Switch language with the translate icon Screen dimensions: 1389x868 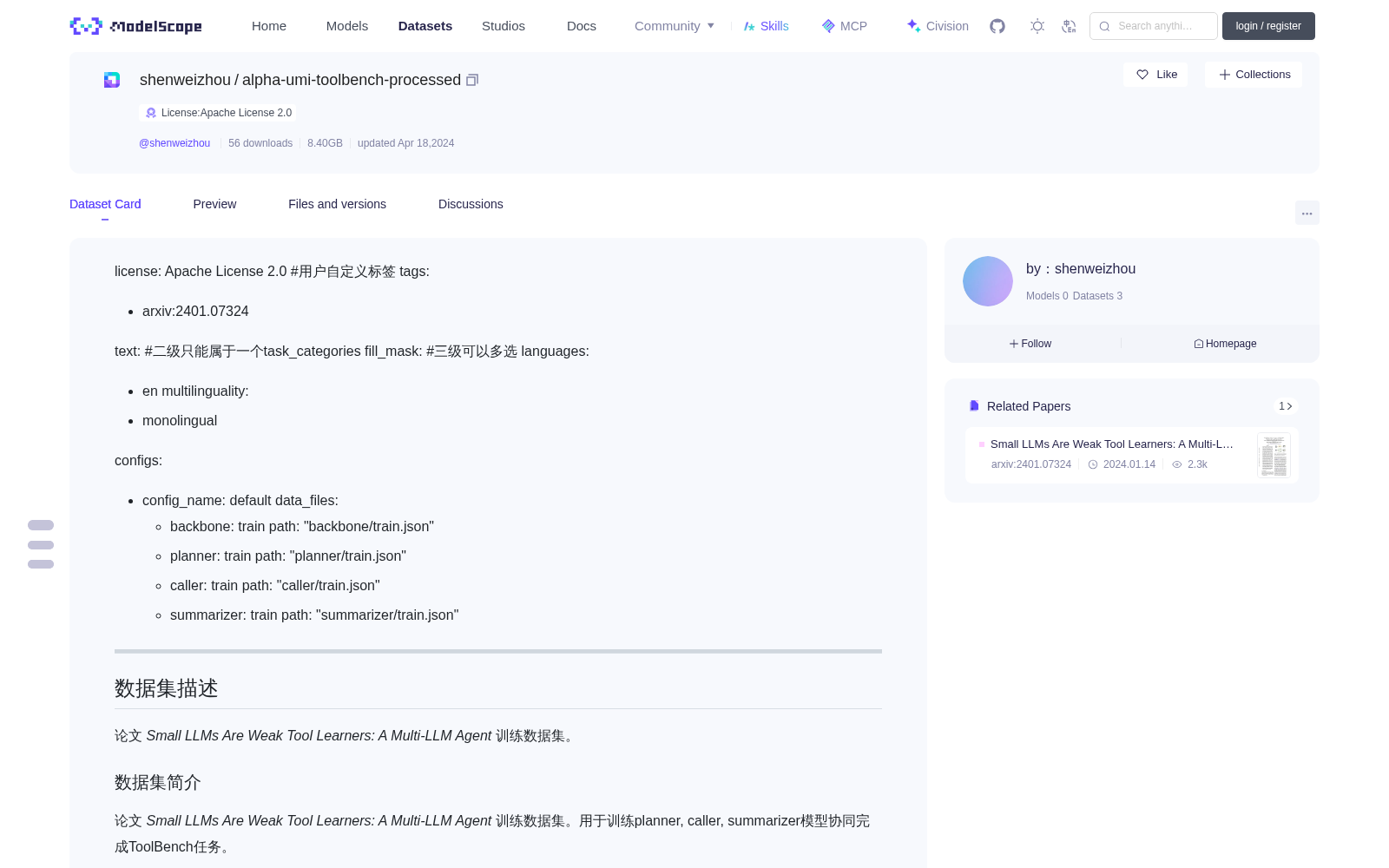(1069, 26)
